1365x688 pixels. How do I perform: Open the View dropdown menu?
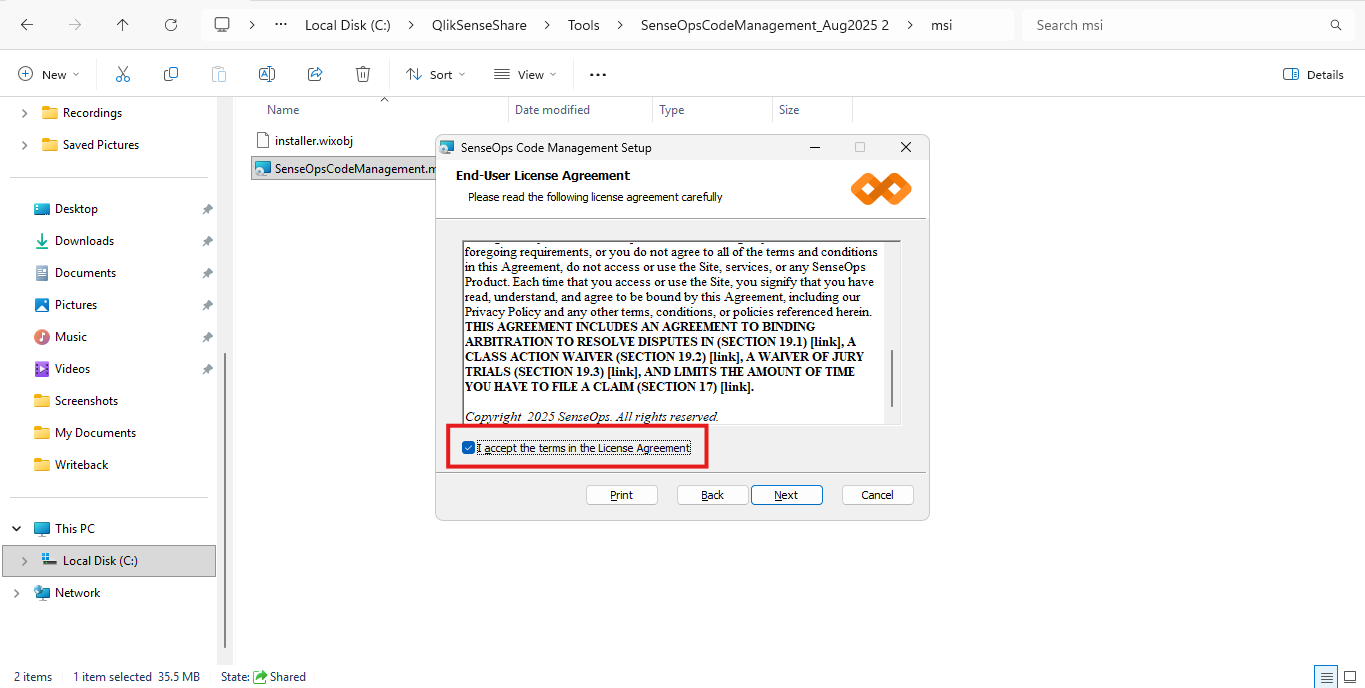[525, 74]
